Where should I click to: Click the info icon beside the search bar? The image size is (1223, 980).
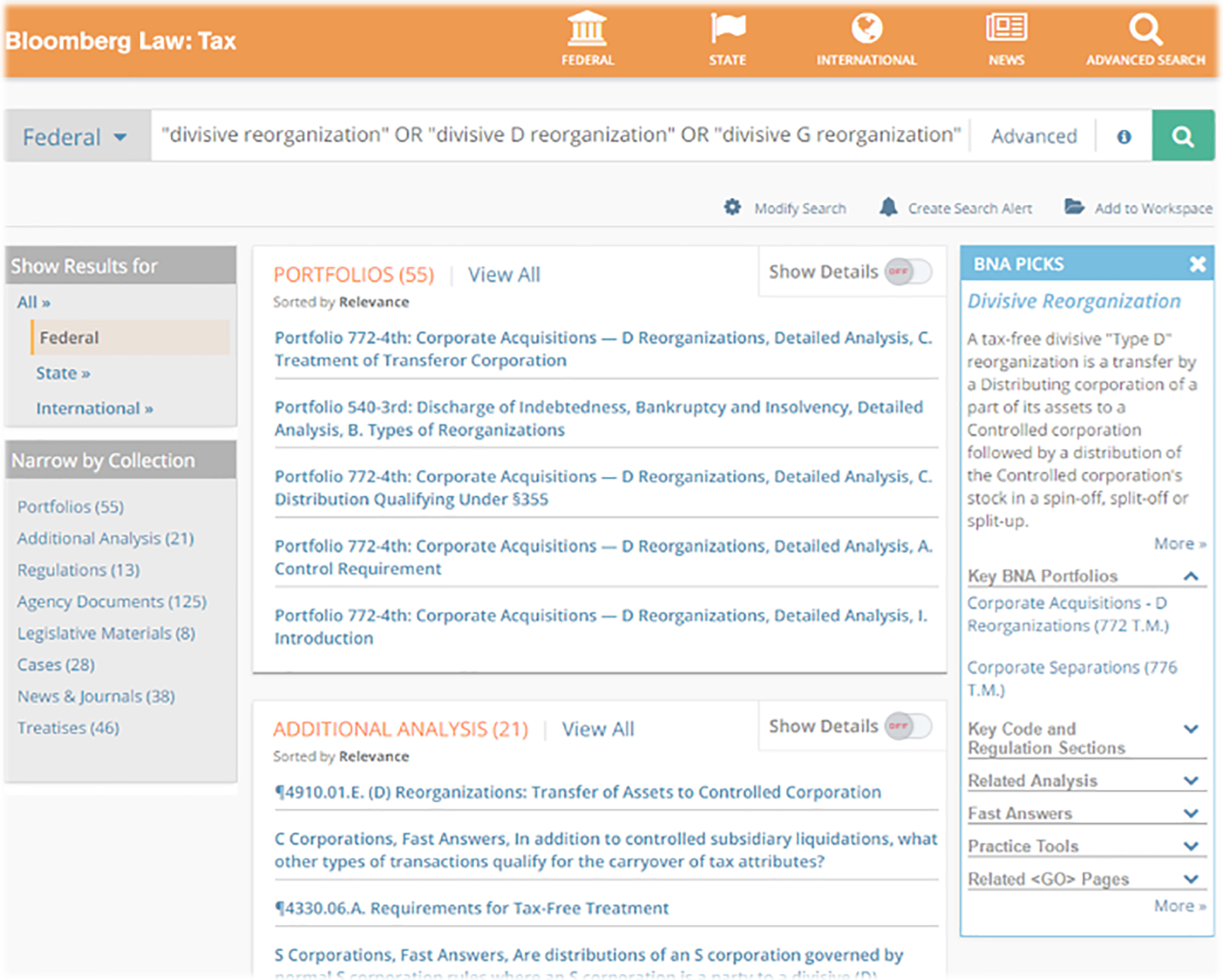[1123, 136]
